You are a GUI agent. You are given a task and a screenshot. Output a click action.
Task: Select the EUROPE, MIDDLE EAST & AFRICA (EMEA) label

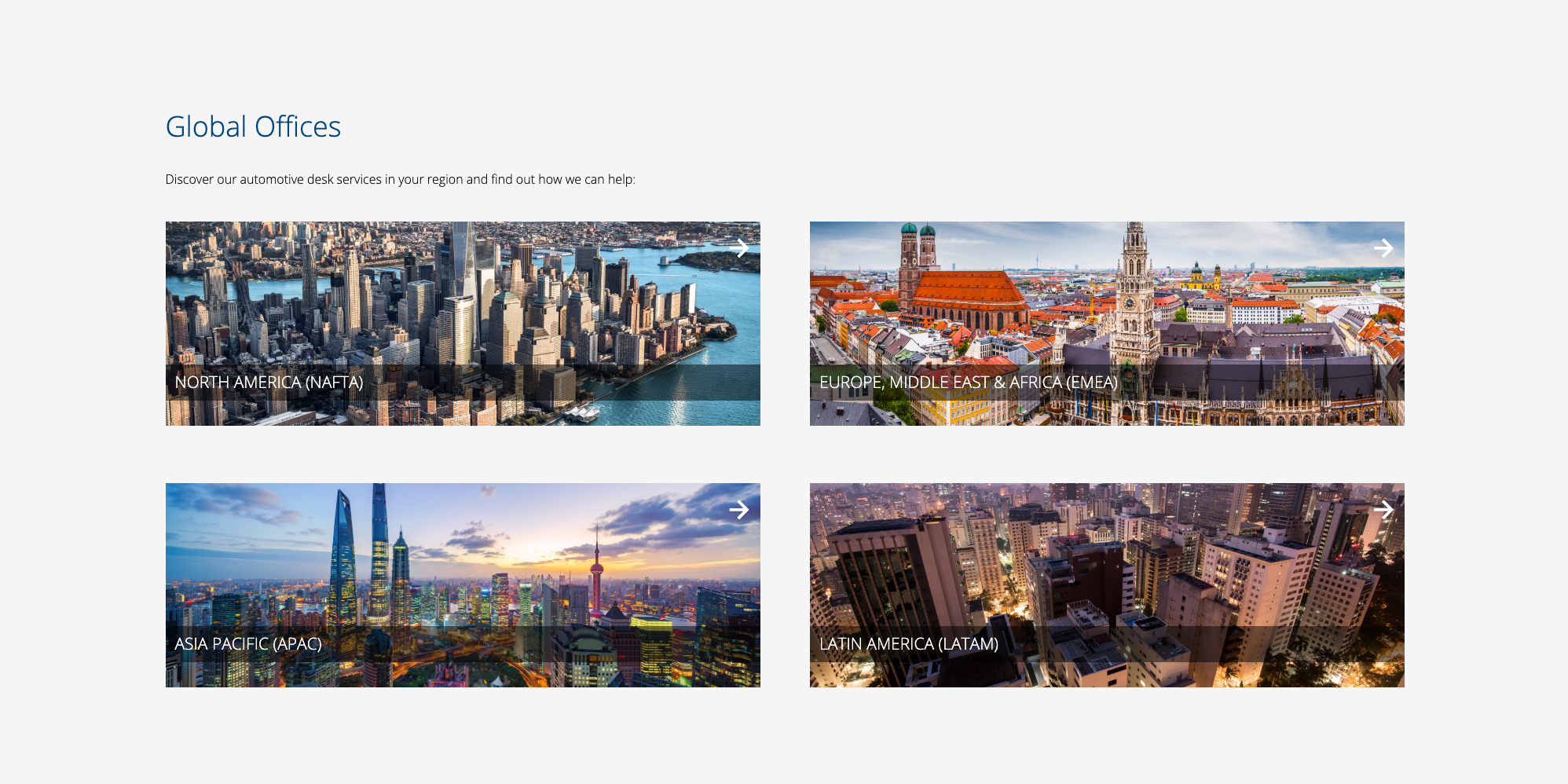click(968, 383)
